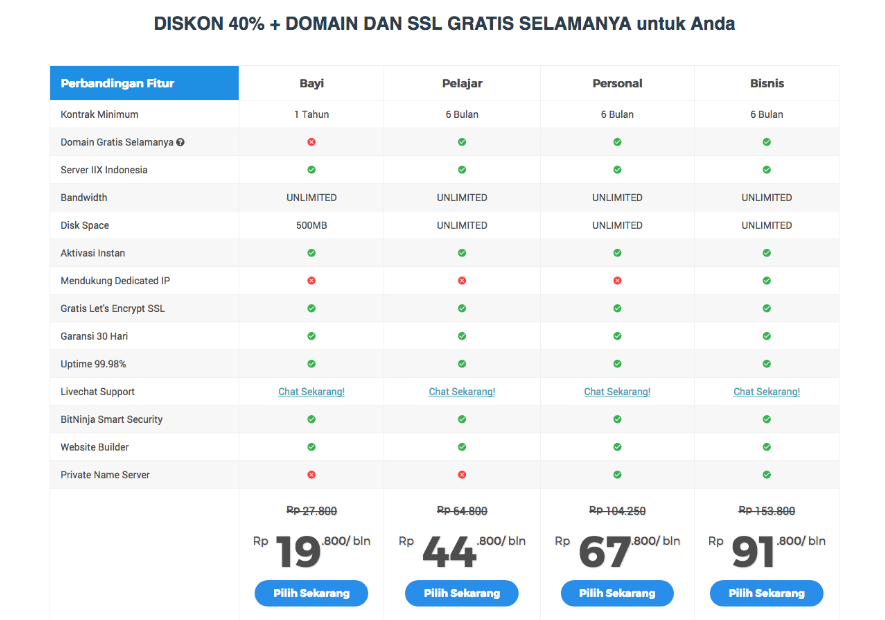Click Pelajar's red cross for Private Name Server
Viewport: 885px width, 620px height.
tap(462, 475)
